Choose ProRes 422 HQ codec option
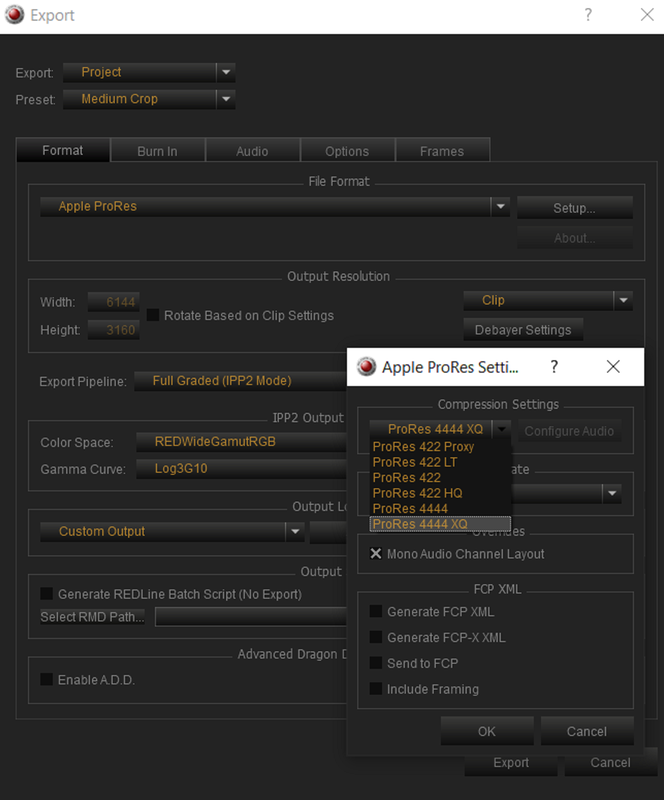The width and height of the screenshot is (664, 800). click(440, 493)
